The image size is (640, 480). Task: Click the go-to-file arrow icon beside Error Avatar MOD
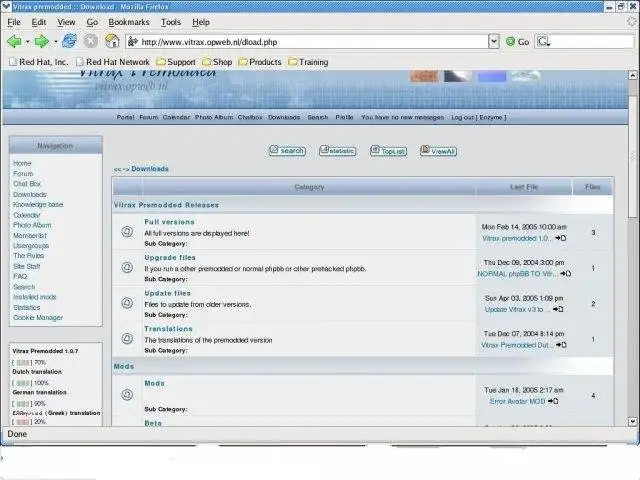553,401
